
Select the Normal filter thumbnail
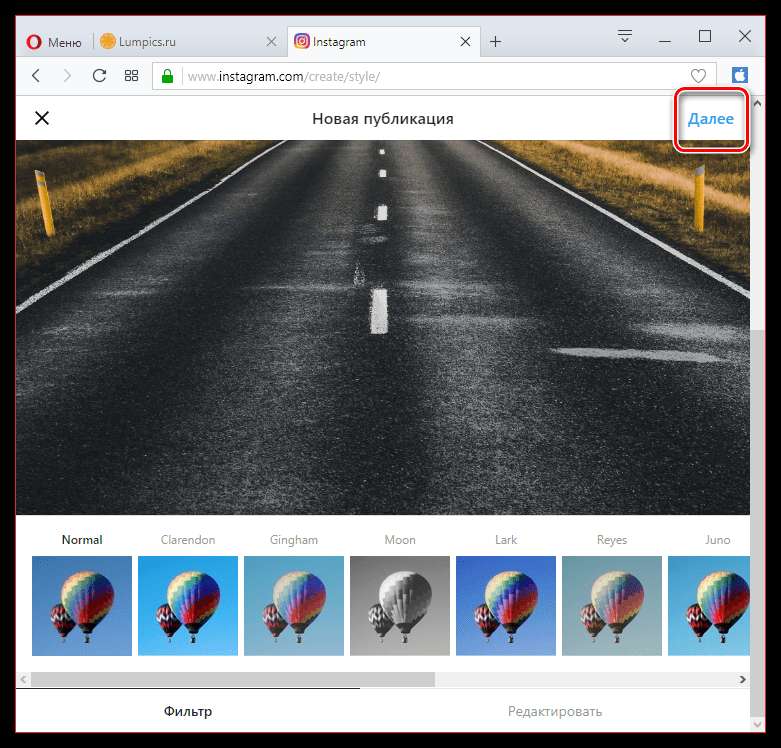pyautogui.click(x=82, y=606)
